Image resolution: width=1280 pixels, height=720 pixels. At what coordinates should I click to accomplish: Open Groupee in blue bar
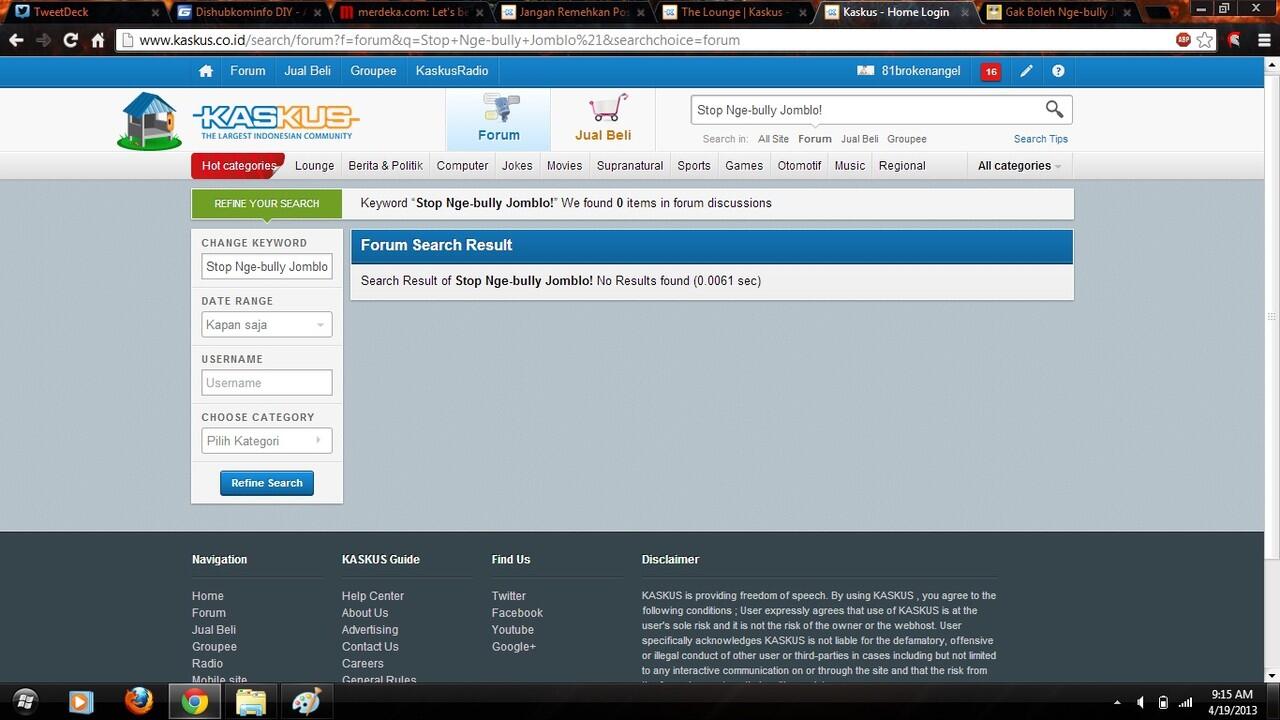(x=373, y=71)
